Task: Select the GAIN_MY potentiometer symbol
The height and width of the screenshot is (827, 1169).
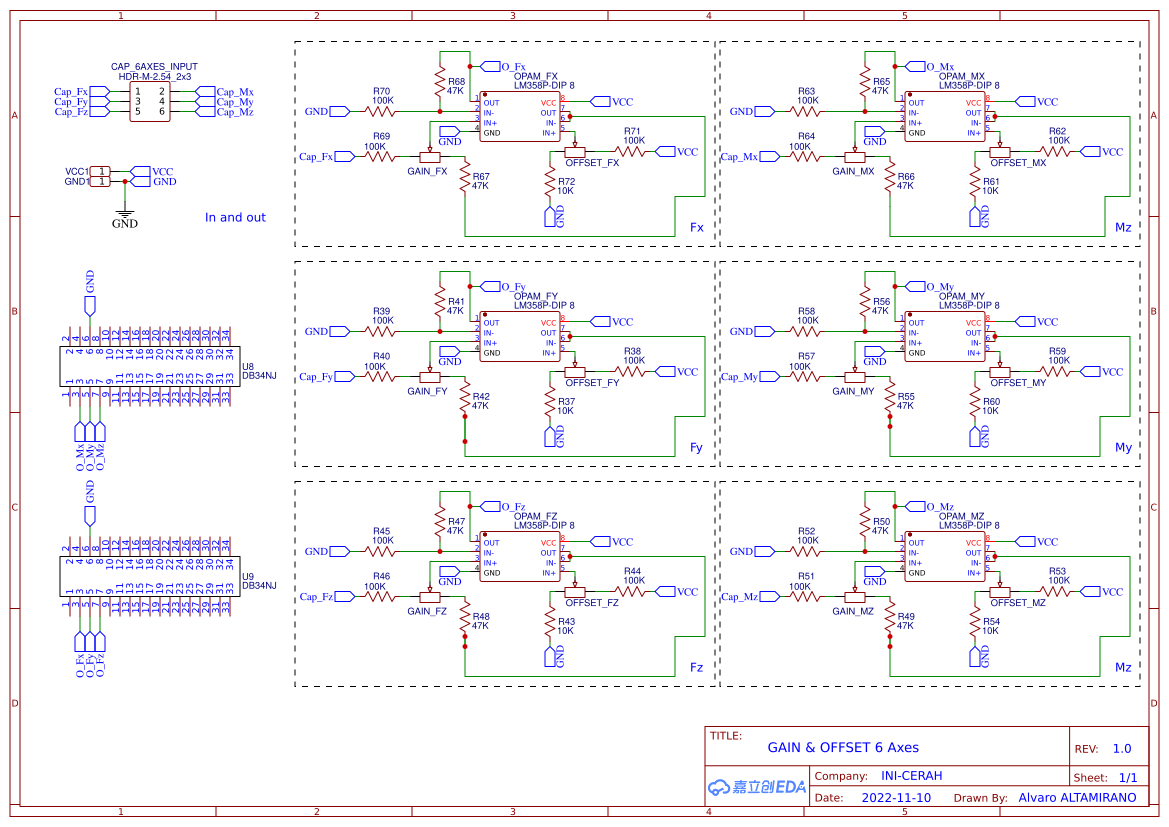Action: click(x=855, y=377)
